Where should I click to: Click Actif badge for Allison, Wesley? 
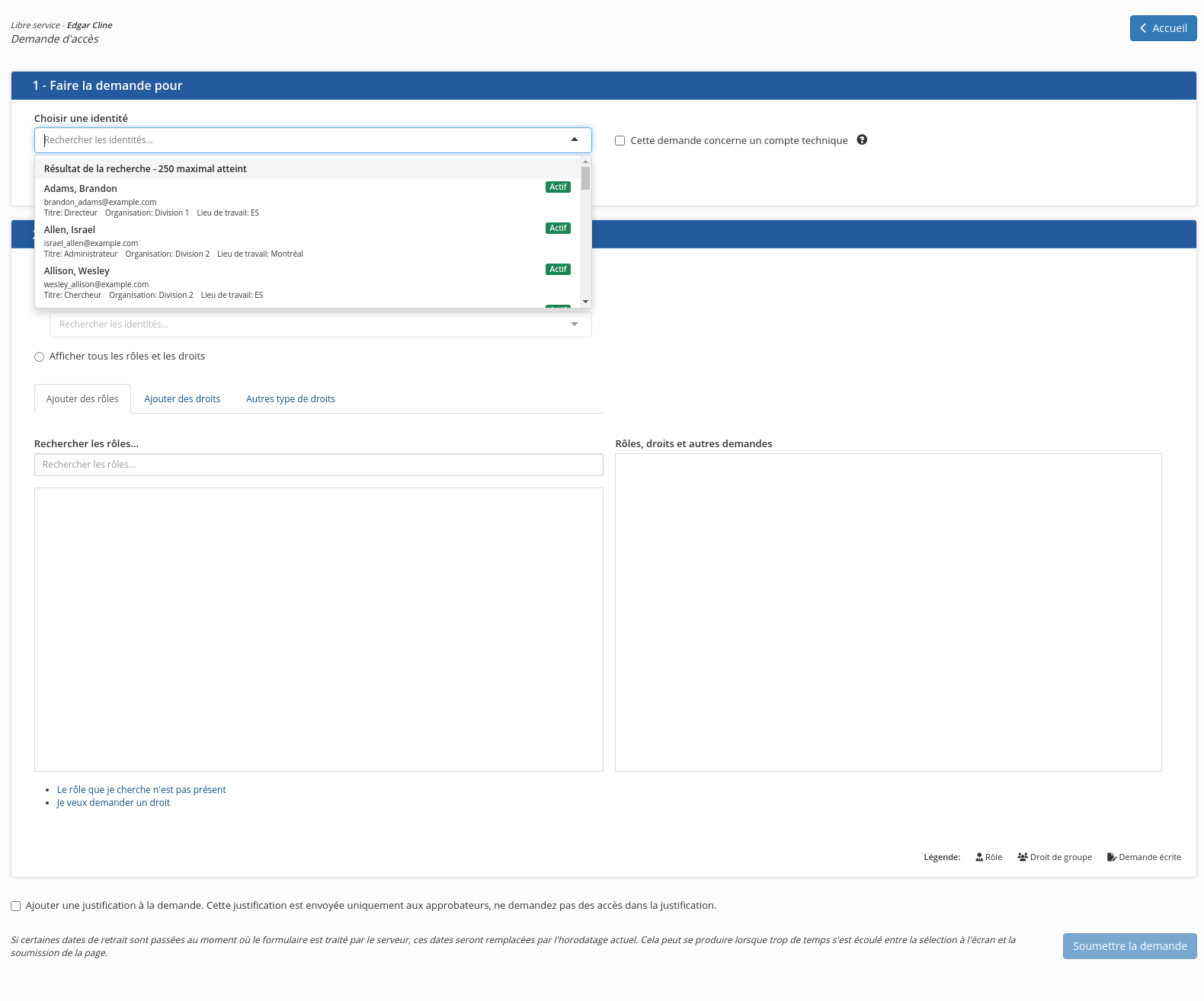558,270
